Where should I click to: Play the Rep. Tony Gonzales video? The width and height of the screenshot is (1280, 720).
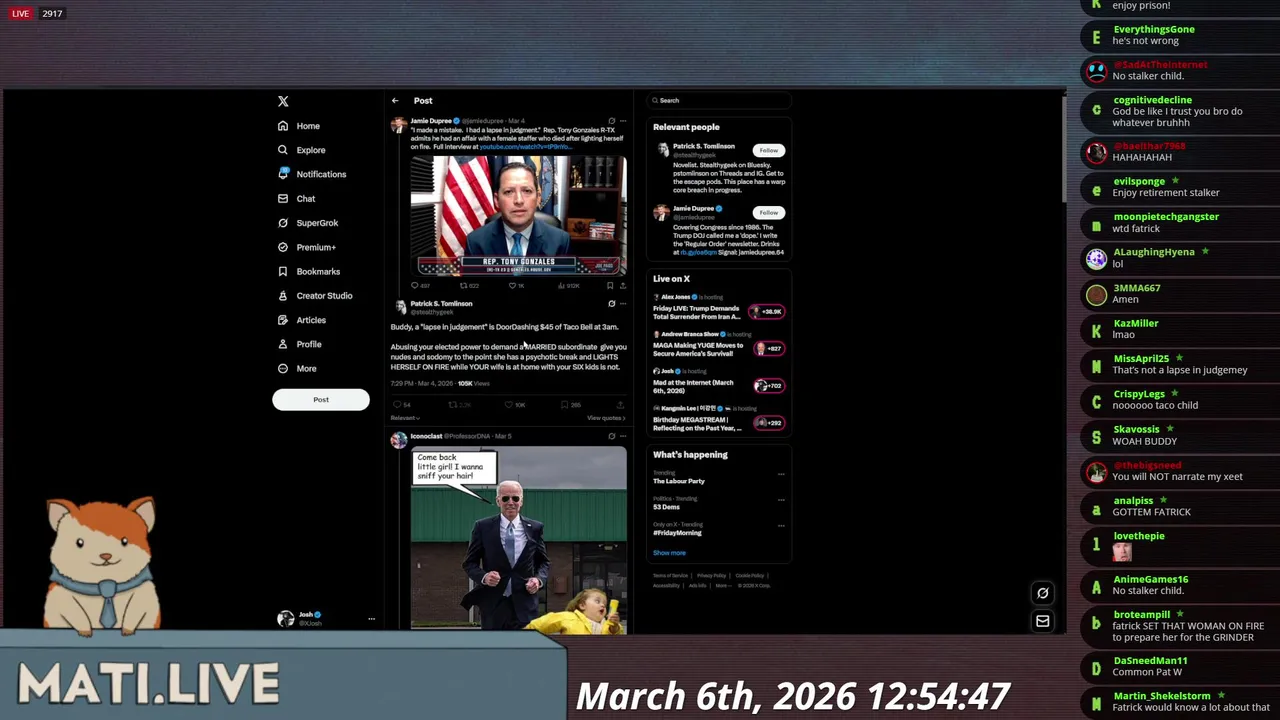coord(519,215)
